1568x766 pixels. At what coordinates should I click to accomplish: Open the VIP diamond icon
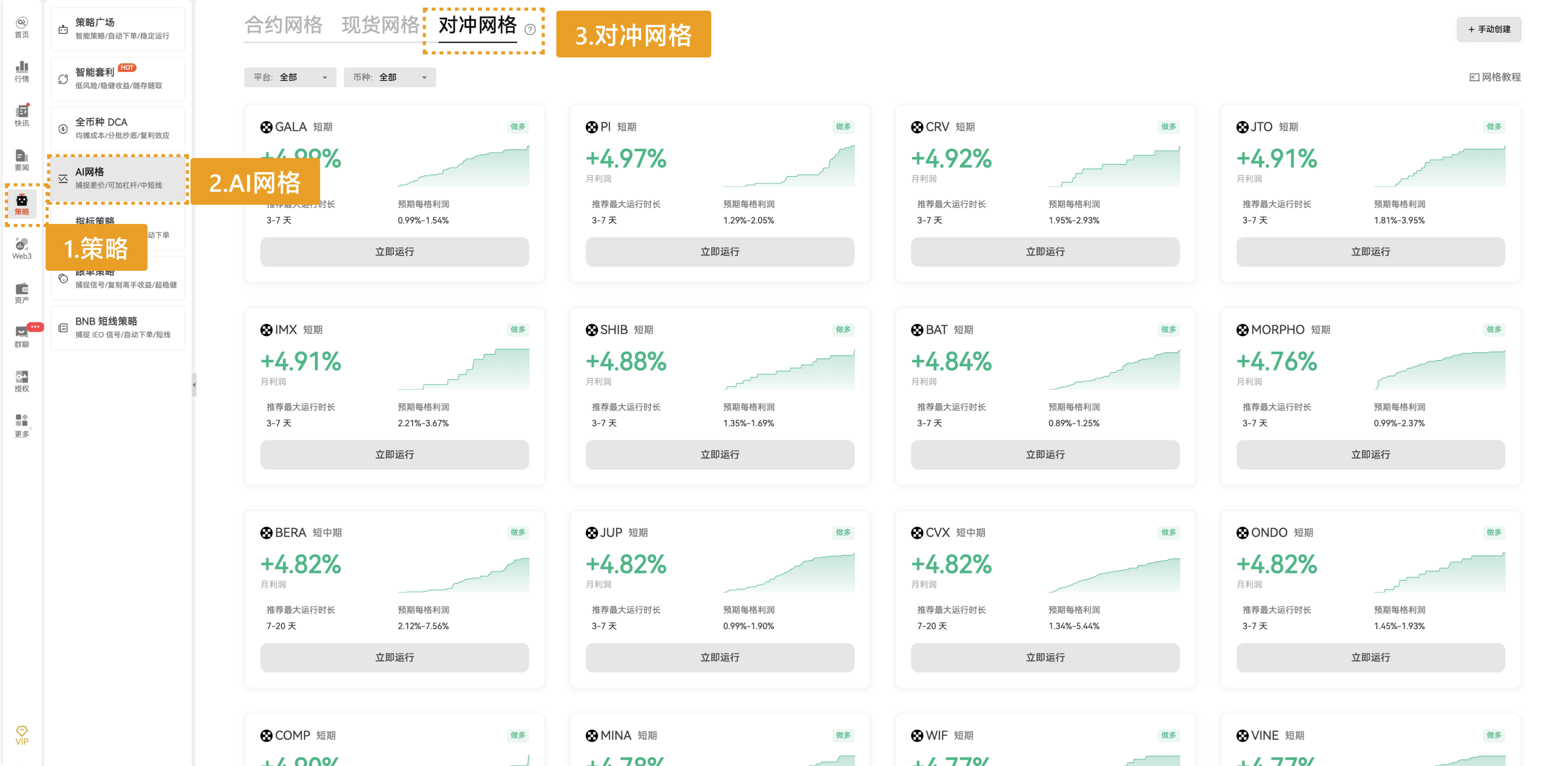[22, 735]
